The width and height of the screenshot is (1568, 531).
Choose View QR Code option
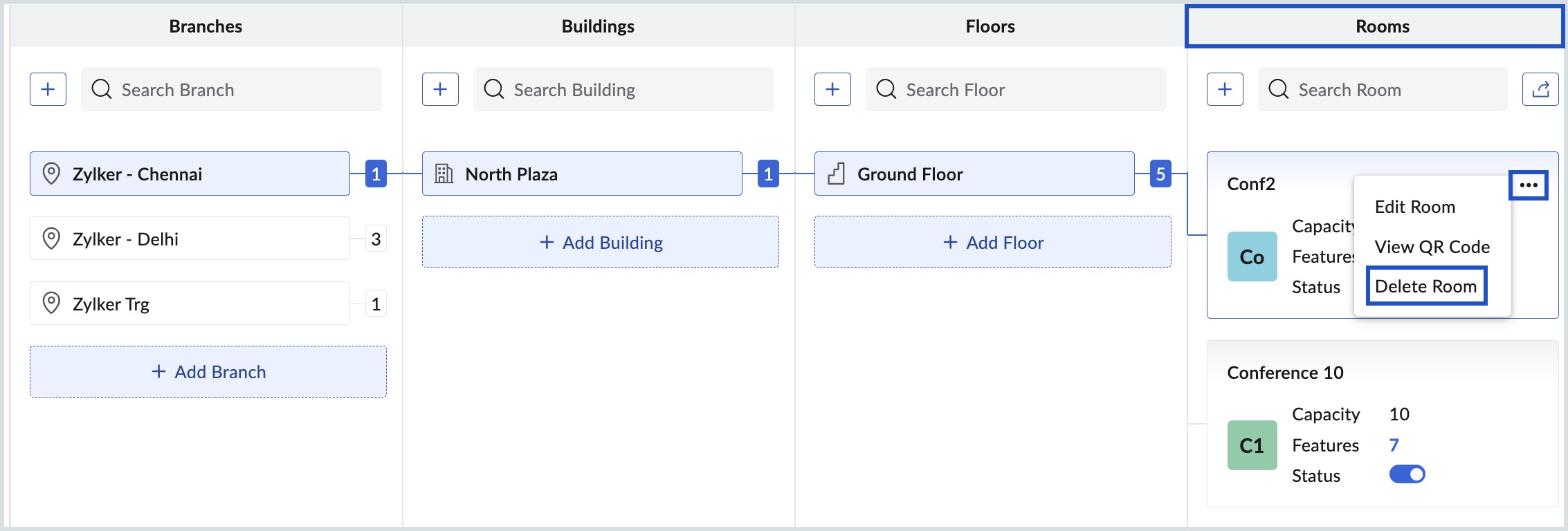tap(1432, 247)
